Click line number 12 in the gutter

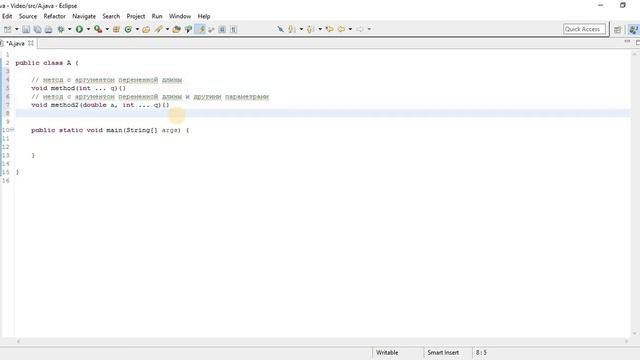(6, 147)
